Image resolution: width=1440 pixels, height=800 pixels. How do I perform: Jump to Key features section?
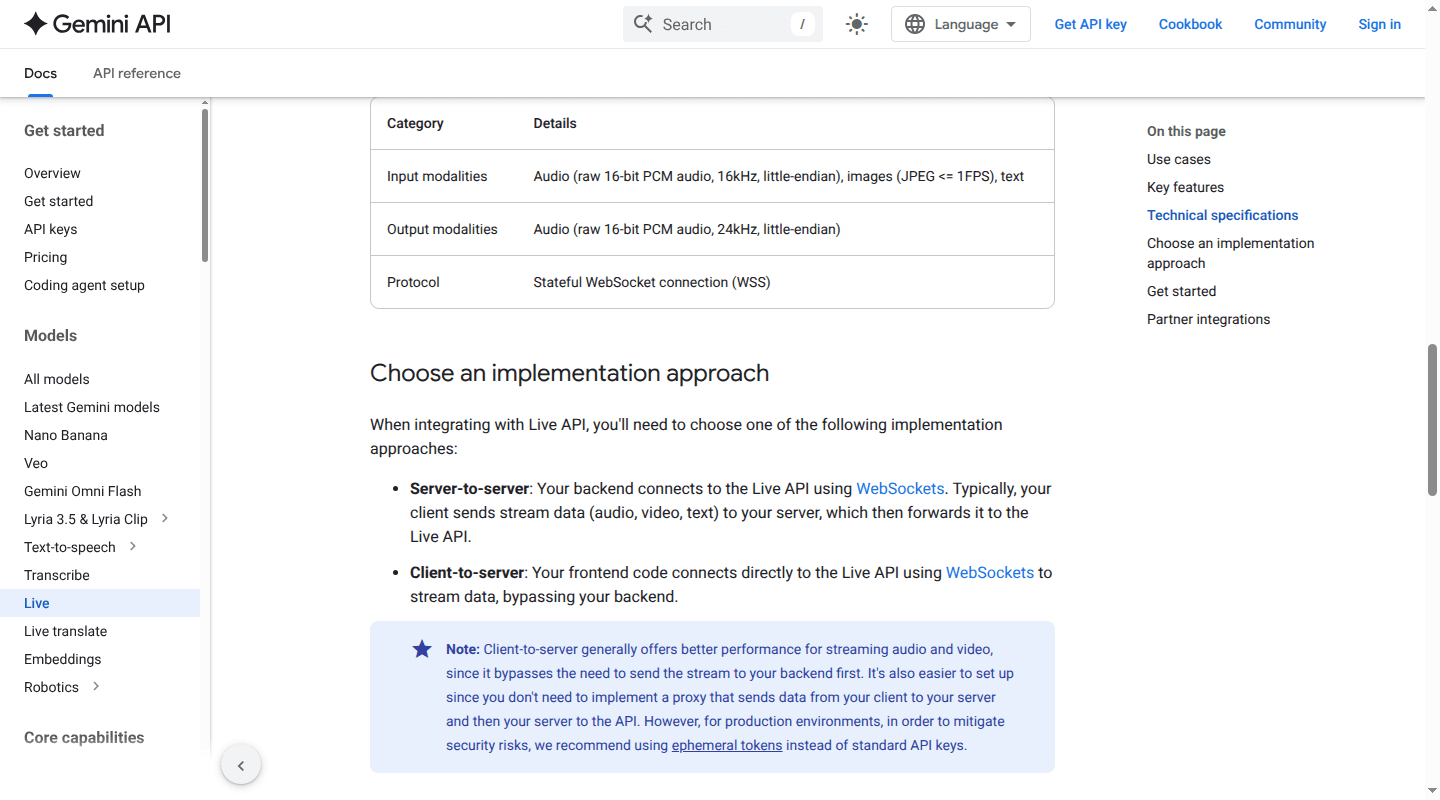pyautogui.click(x=1185, y=187)
